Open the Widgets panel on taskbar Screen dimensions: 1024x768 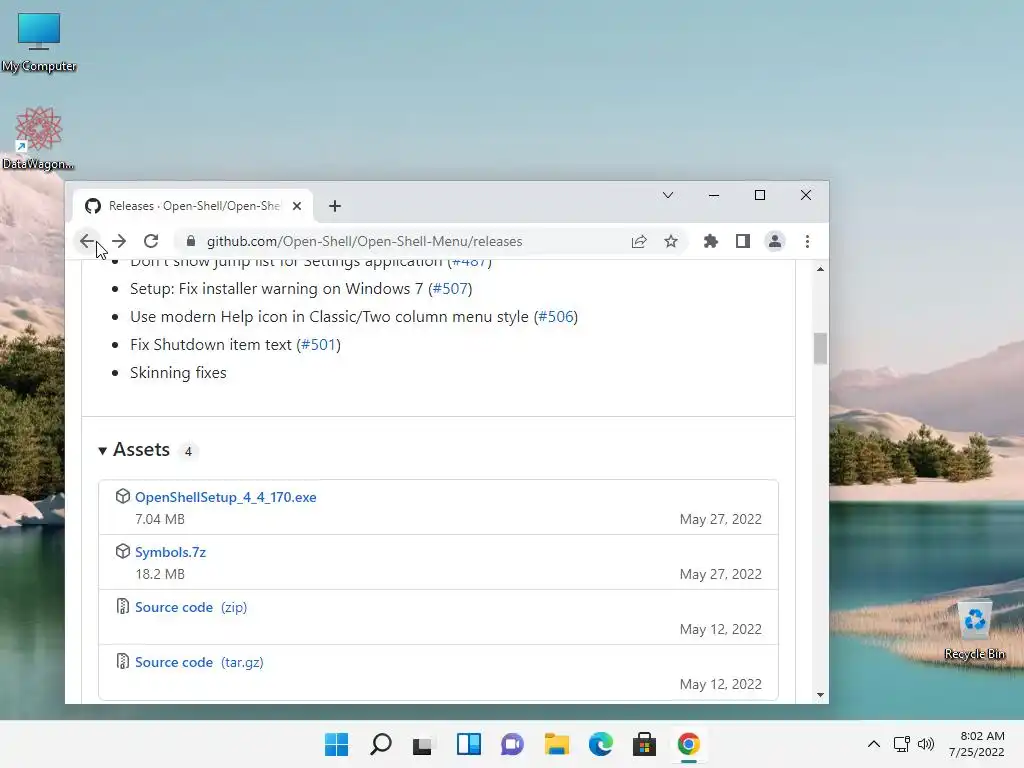[x=468, y=744]
